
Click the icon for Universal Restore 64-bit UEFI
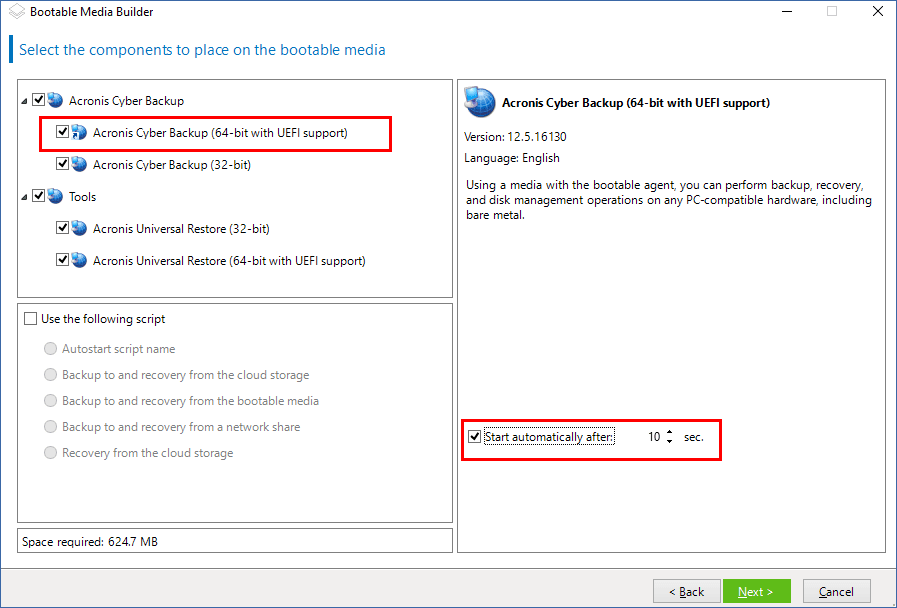pos(79,260)
